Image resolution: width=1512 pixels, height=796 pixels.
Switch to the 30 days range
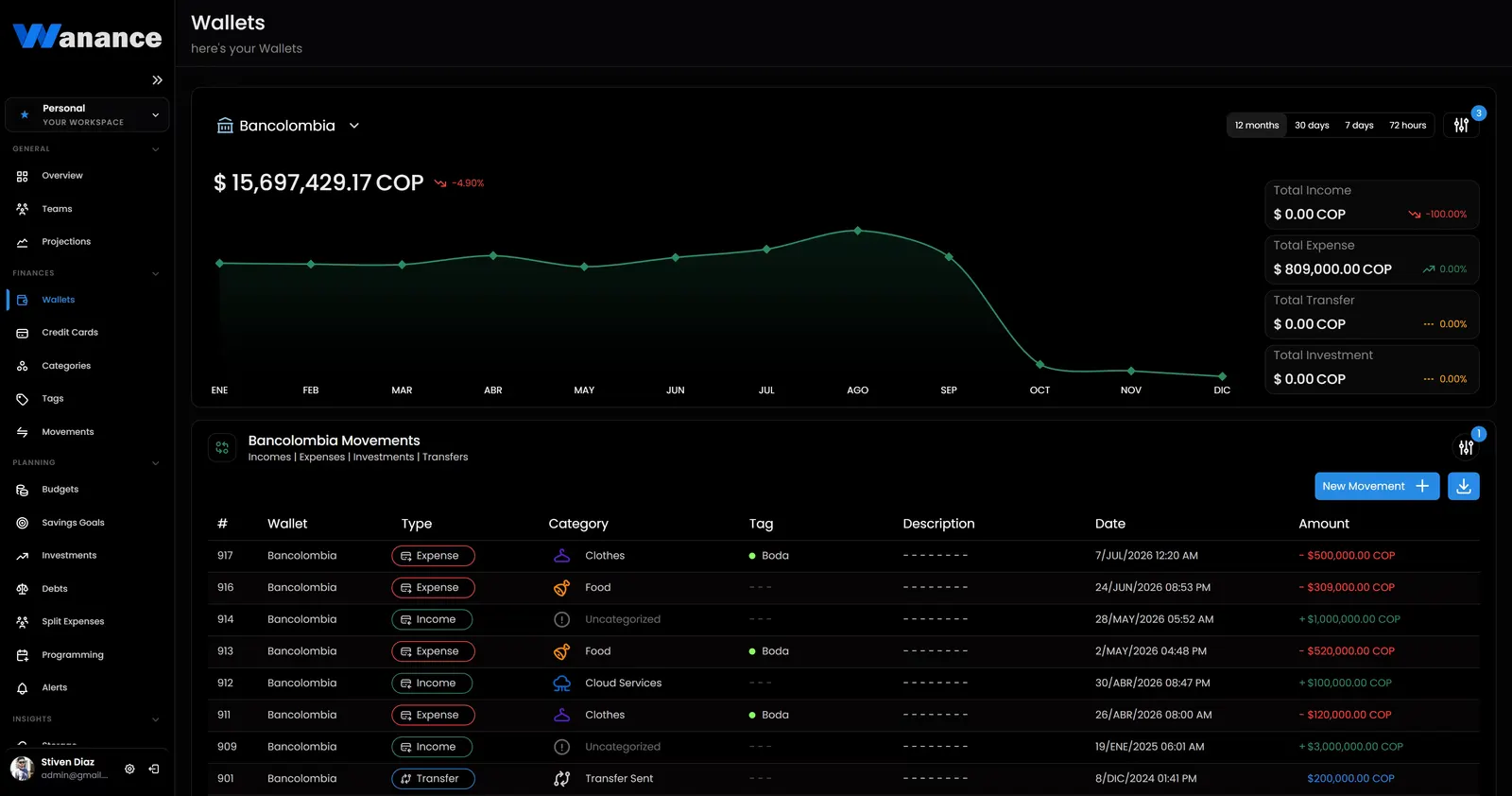1312,125
